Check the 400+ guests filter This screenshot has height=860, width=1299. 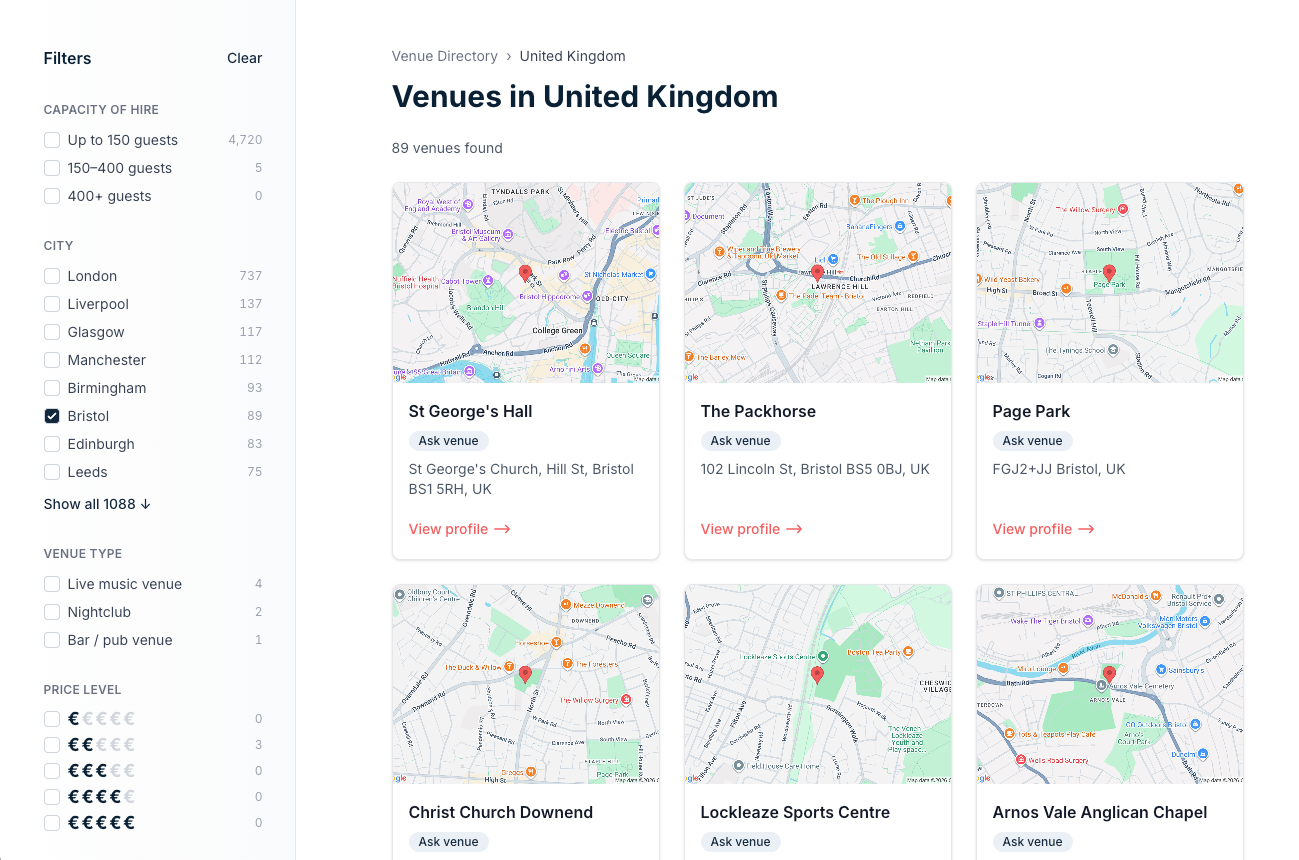click(x=52, y=196)
